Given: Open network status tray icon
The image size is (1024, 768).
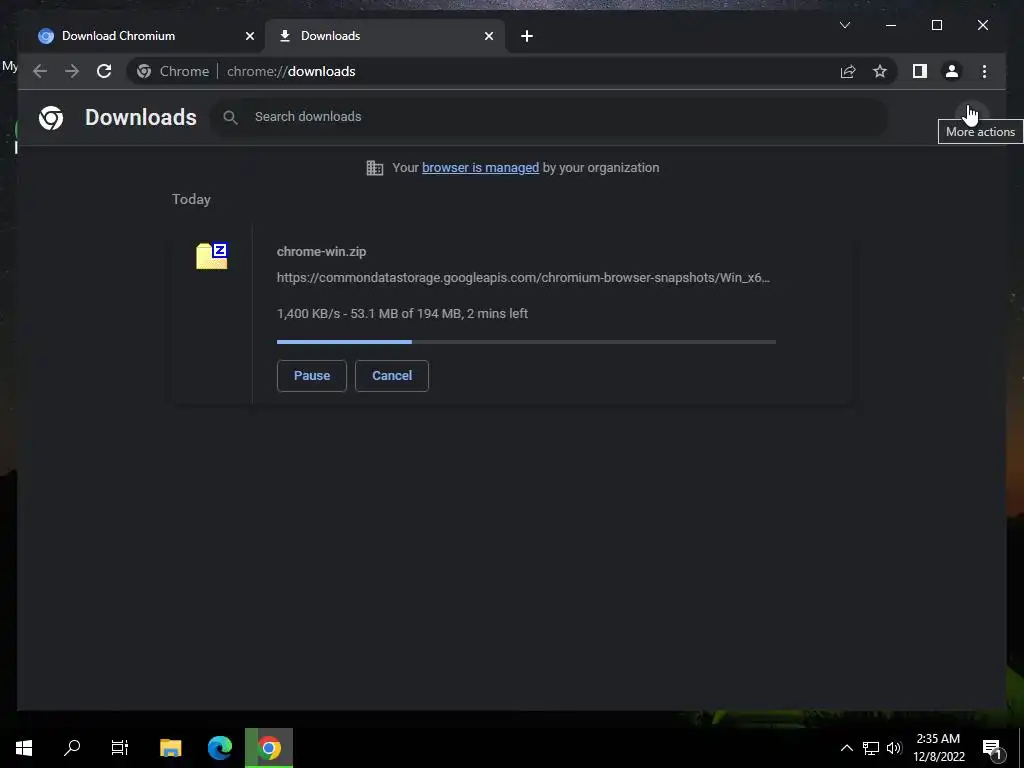Looking at the screenshot, I should [x=870, y=748].
